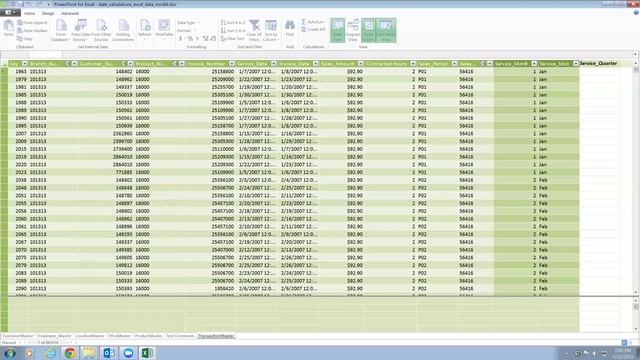This screenshot has height=360, width=640.
Task: Click the formula bar input field
Action: pyautogui.click(x=347, y=54)
